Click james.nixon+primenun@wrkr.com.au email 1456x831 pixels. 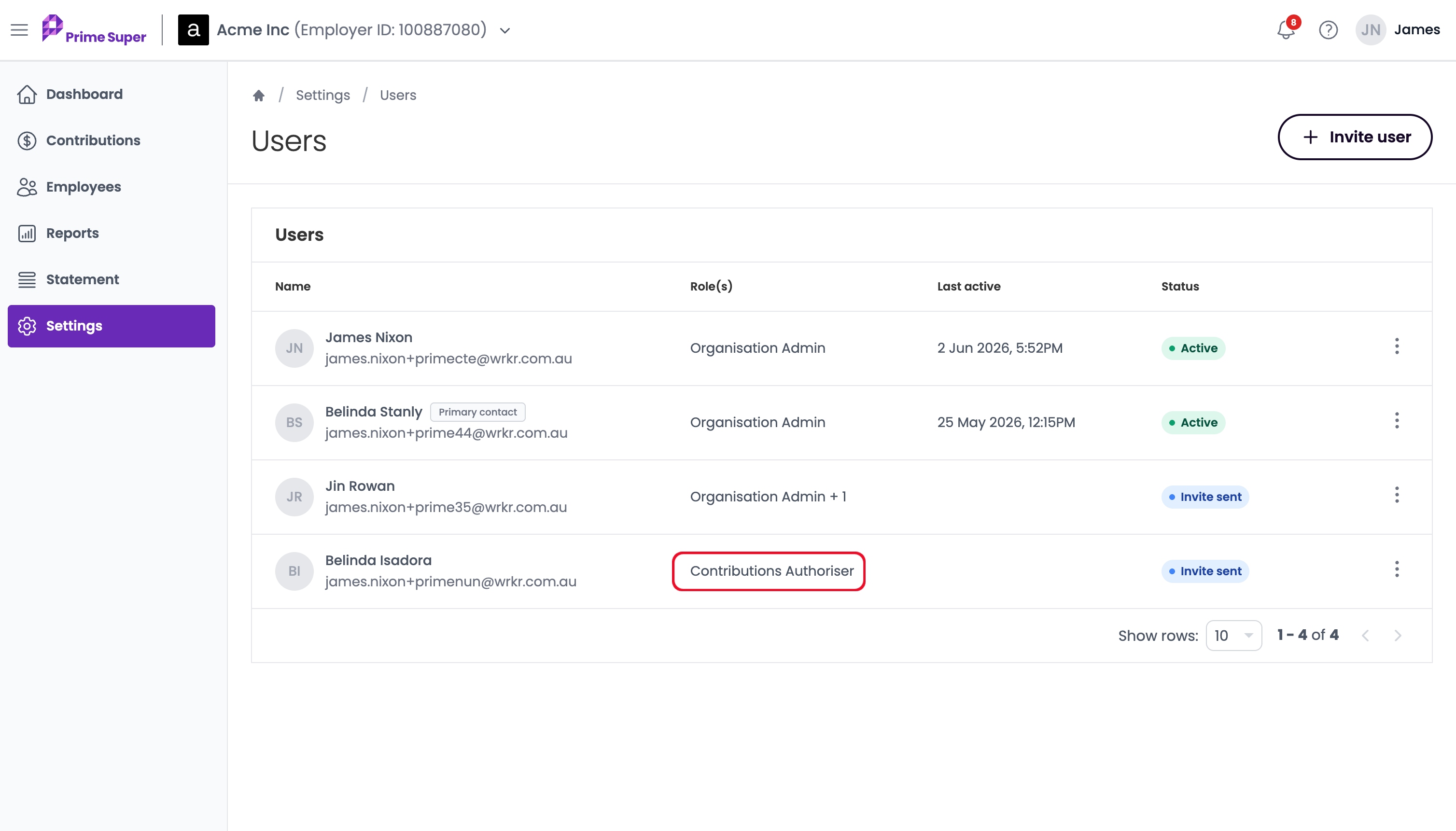pos(450,582)
